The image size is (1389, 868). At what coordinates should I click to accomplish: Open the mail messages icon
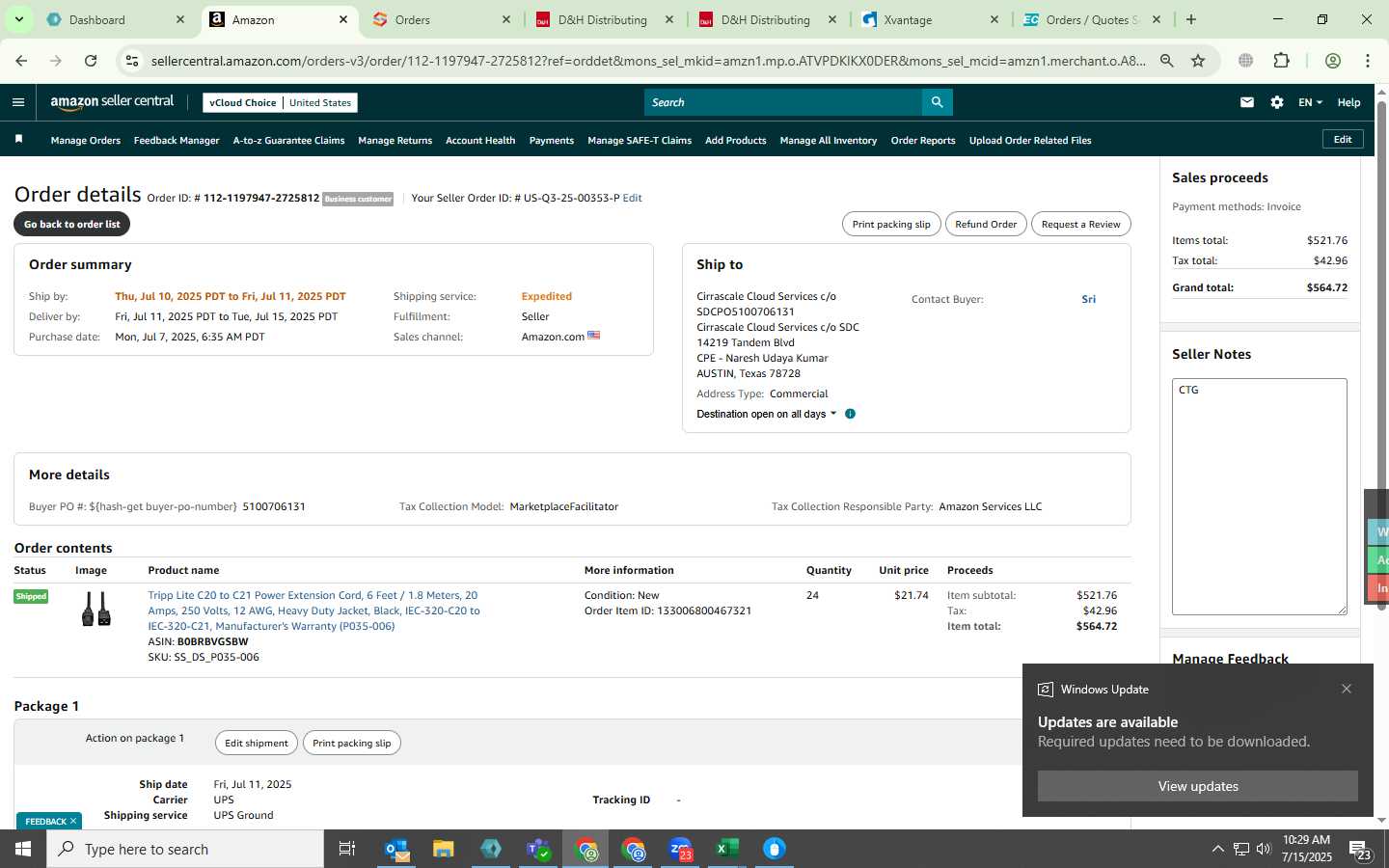pos(1247,102)
